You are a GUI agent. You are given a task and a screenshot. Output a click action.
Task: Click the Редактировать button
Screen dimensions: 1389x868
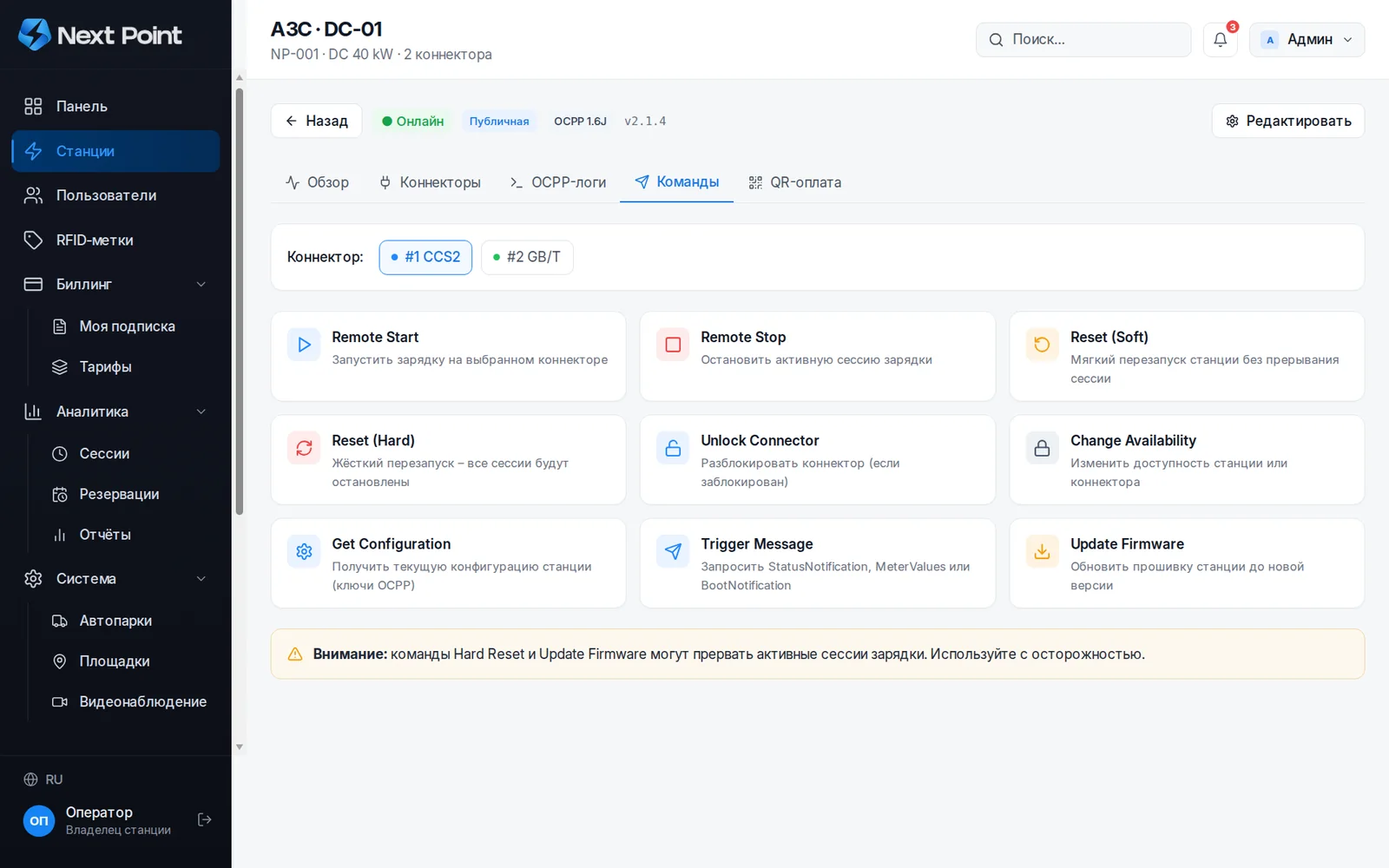coord(1288,121)
